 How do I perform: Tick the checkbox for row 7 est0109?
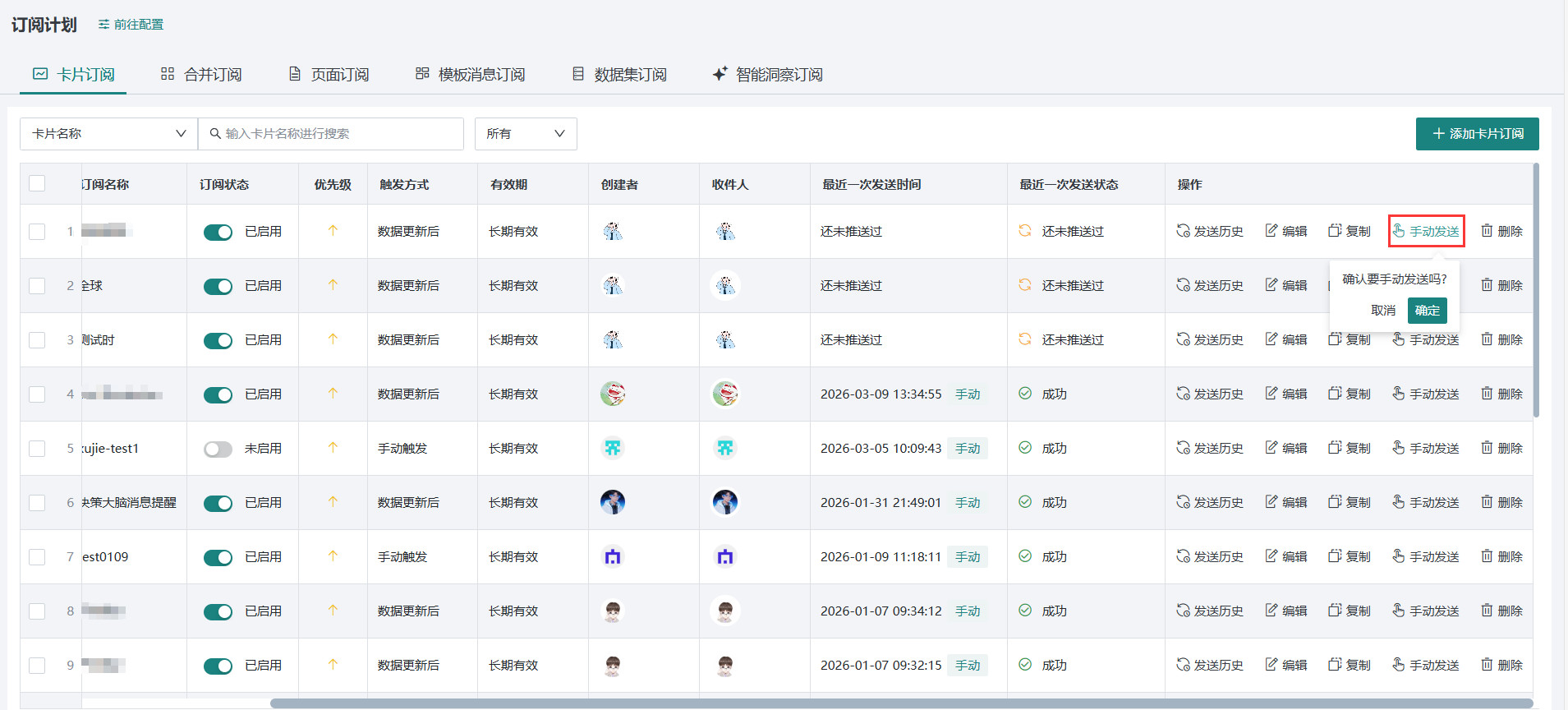tap(37, 556)
